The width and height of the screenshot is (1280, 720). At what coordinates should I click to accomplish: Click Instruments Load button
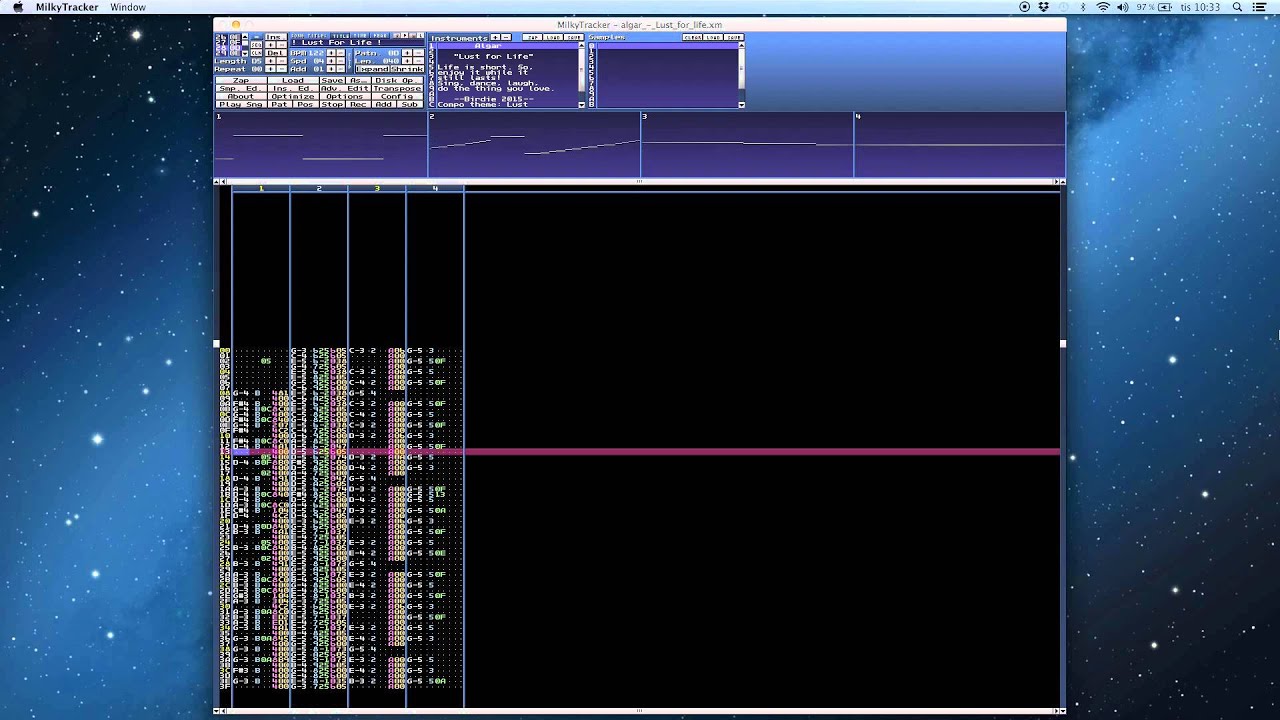(x=553, y=38)
